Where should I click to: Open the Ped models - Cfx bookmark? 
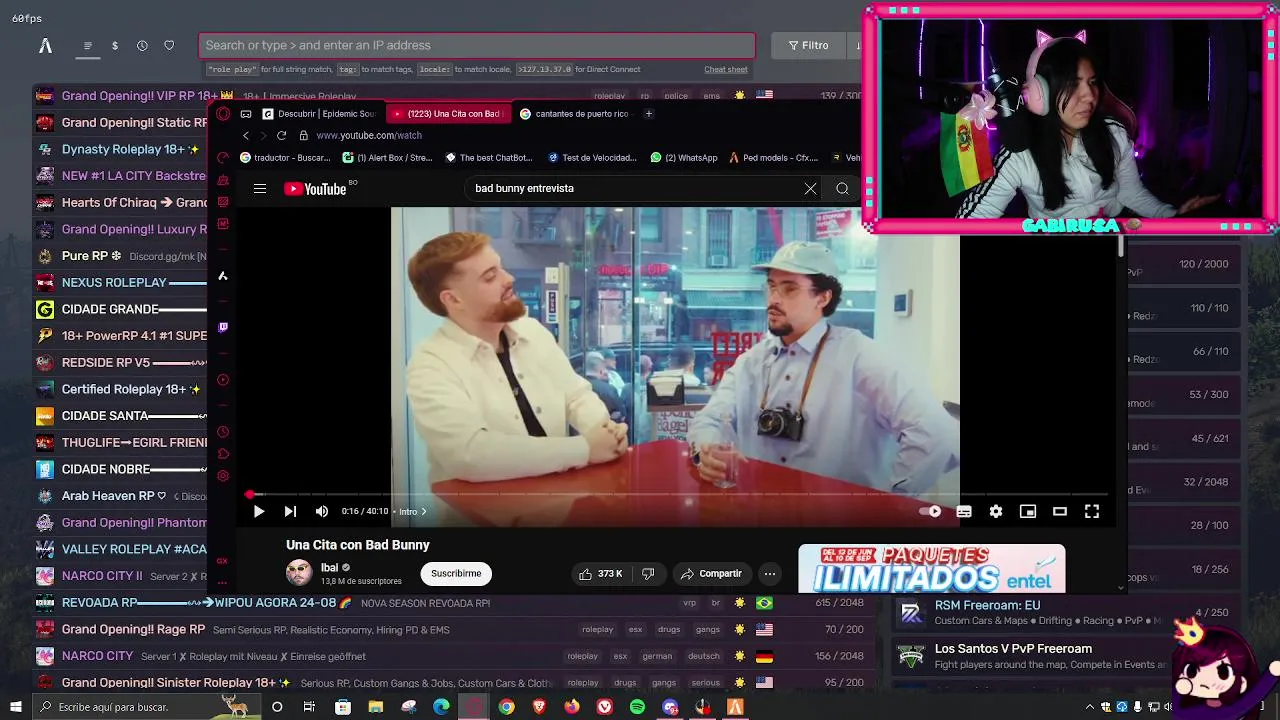pos(774,157)
